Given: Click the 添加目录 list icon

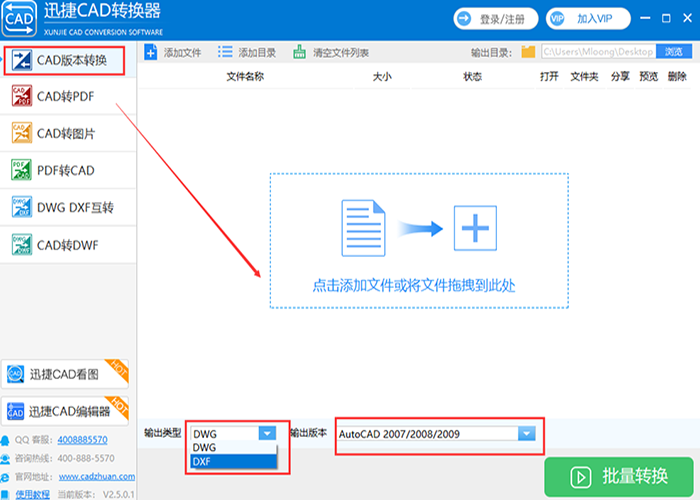Looking at the screenshot, I should click(x=225, y=52).
